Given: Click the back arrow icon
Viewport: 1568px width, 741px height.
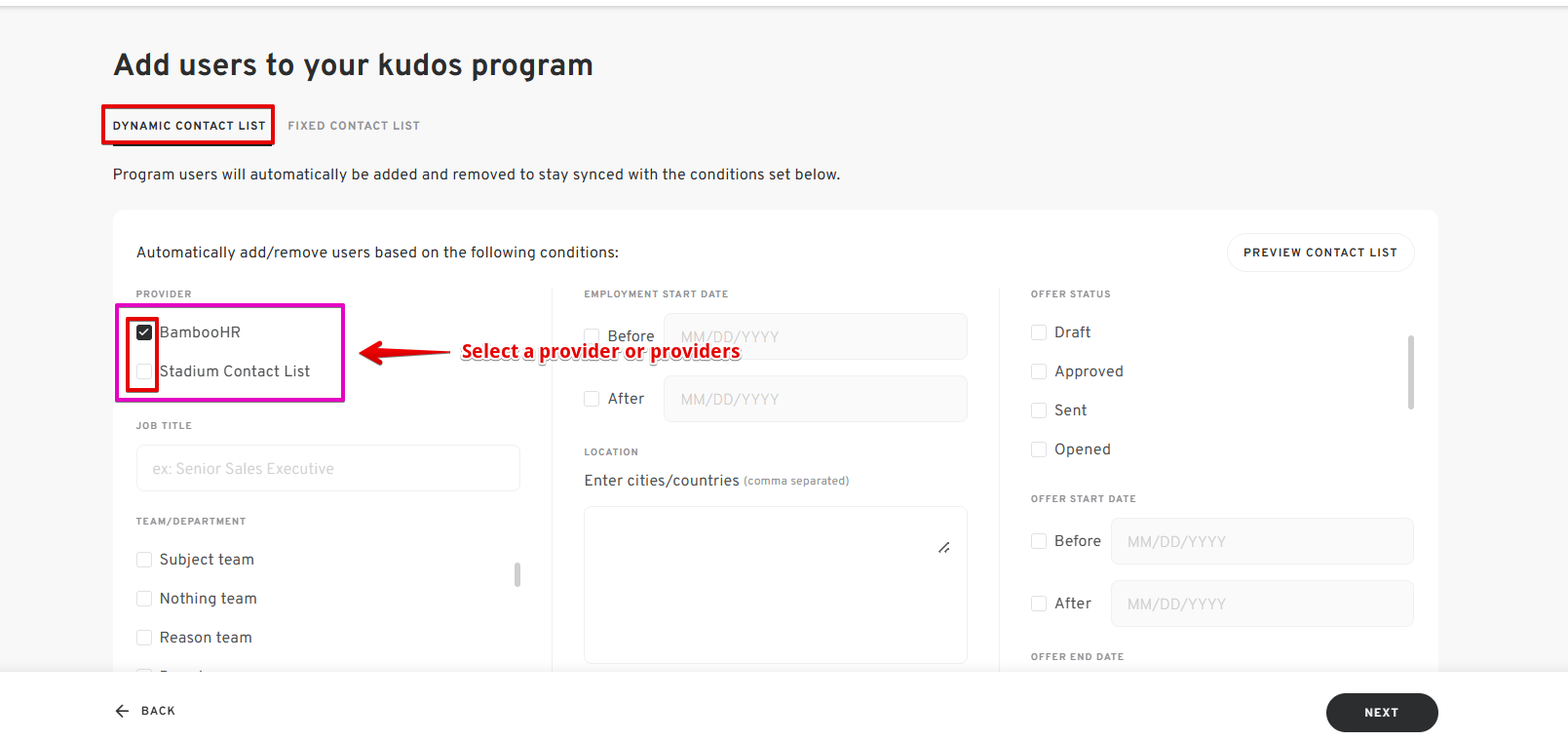Looking at the screenshot, I should (122, 711).
